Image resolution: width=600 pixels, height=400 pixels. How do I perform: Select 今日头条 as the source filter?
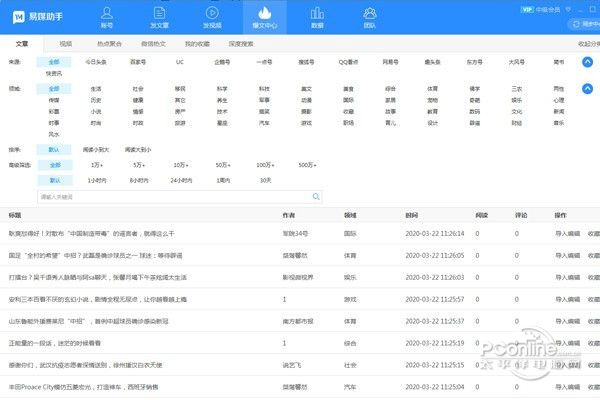(x=95, y=62)
